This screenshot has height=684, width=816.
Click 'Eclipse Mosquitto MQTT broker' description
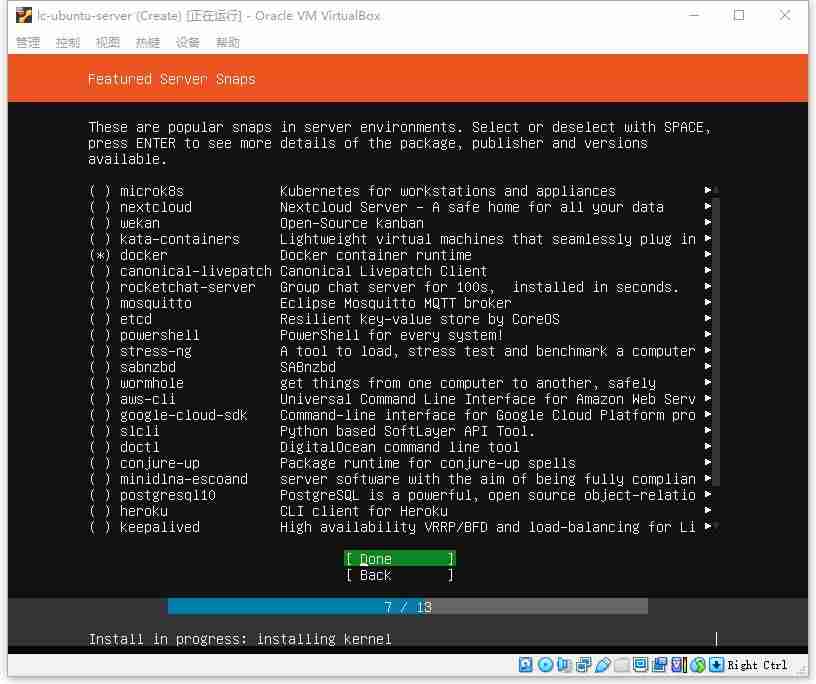[396, 303]
